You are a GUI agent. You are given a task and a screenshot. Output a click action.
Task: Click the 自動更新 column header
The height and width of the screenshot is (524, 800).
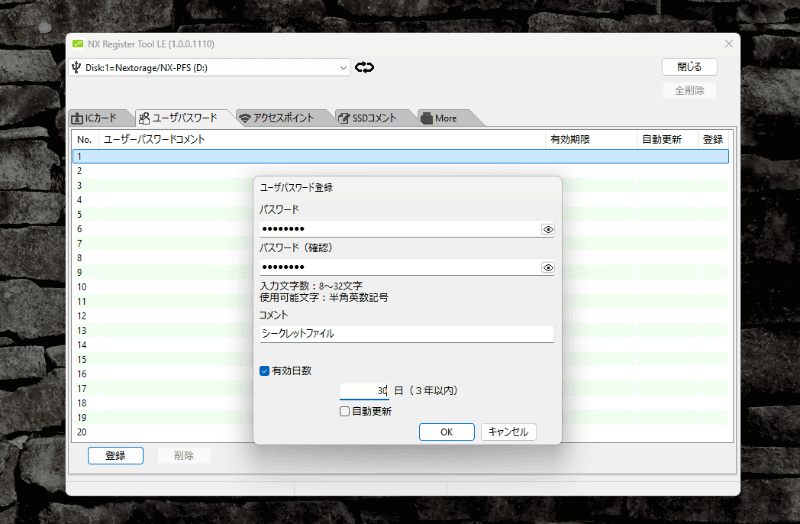pos(667,139)
